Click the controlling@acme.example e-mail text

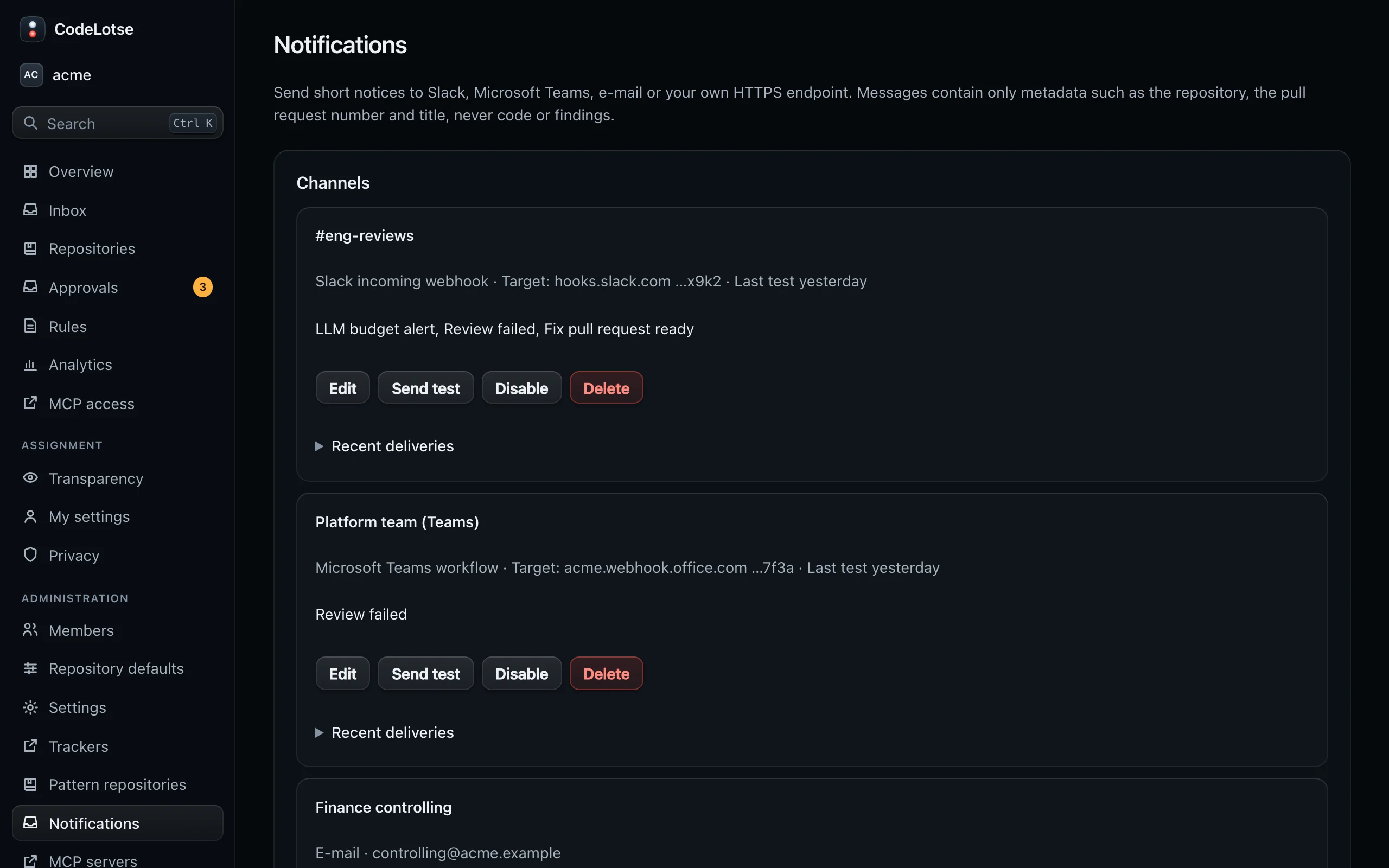[x=467, y=853]
